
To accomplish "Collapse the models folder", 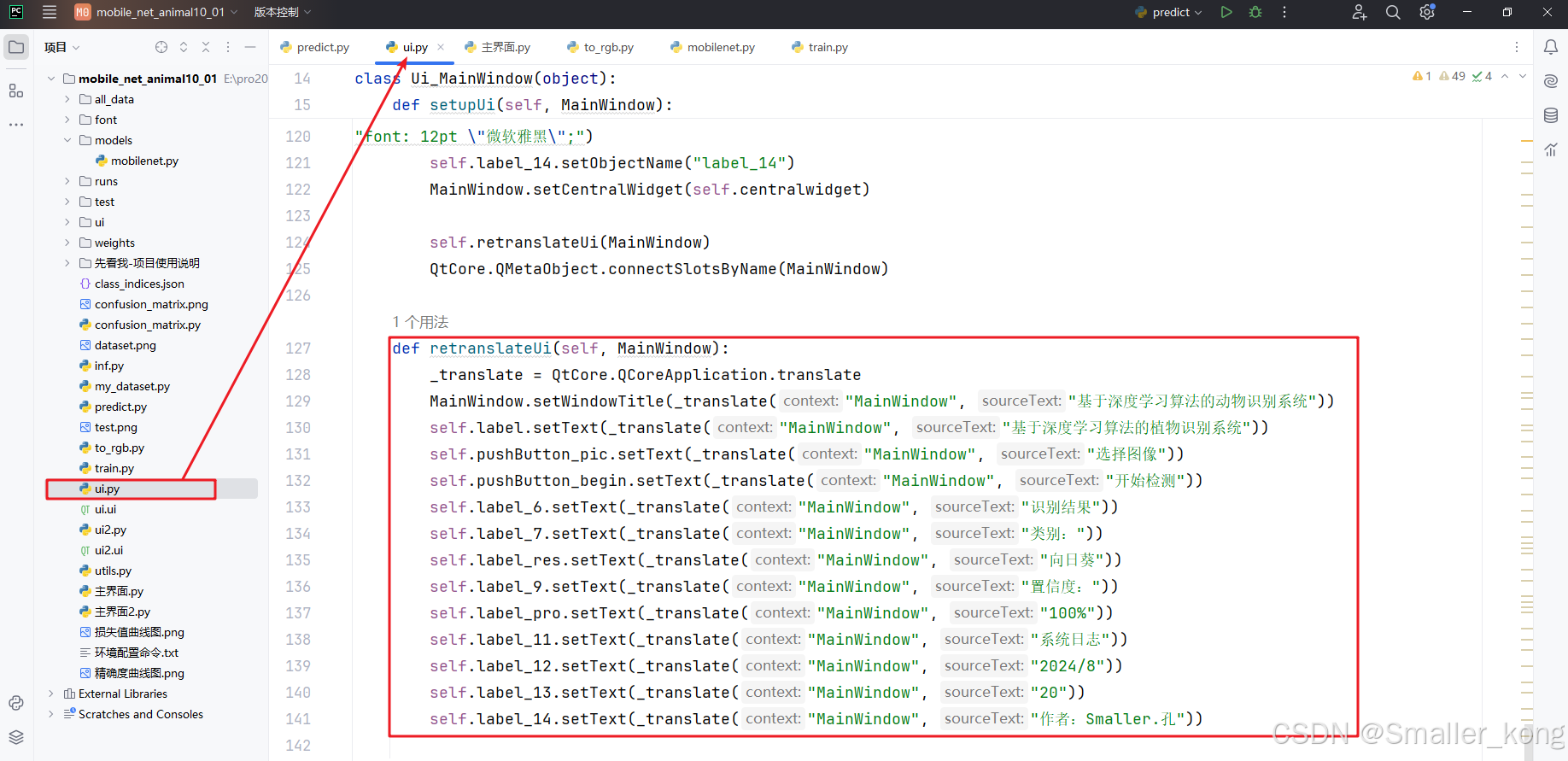I will click(x=67, y=140).
